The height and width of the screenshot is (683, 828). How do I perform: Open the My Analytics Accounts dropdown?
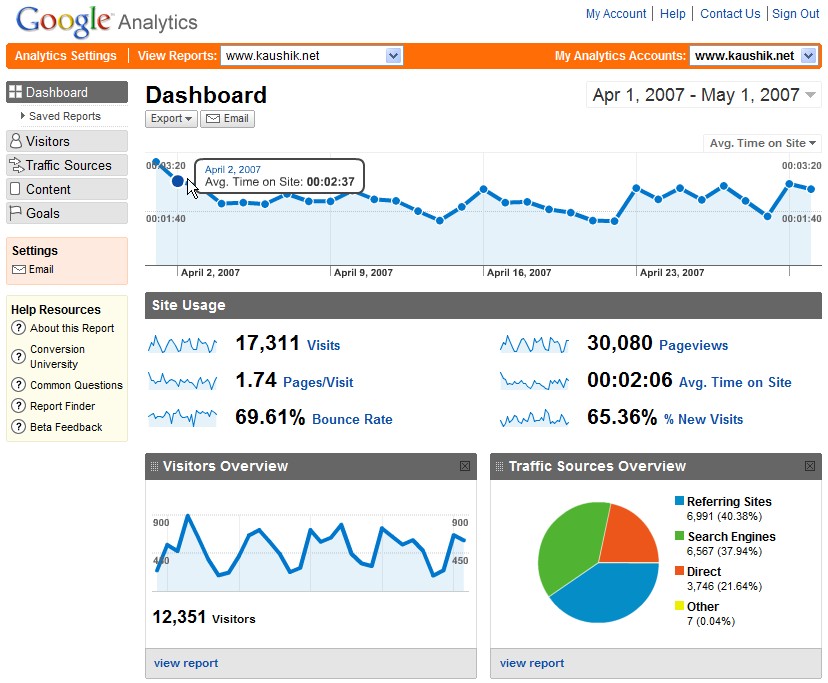click(x=808, y=56)
